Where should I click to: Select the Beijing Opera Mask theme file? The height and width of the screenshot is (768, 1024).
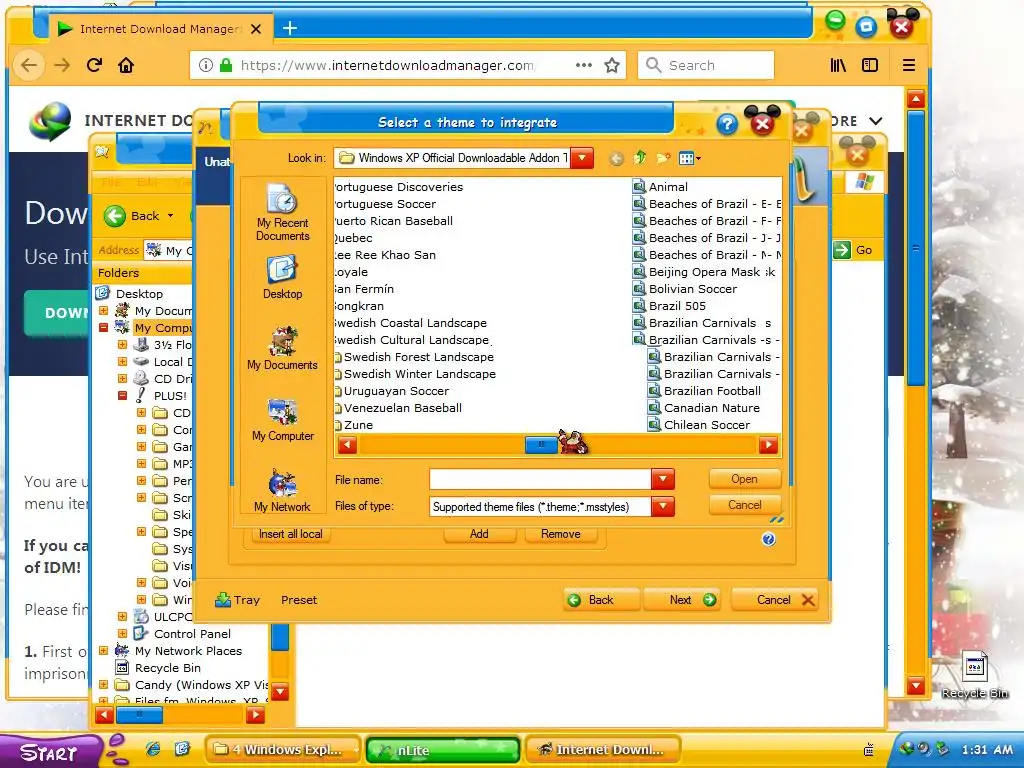[x=704, y=272]
